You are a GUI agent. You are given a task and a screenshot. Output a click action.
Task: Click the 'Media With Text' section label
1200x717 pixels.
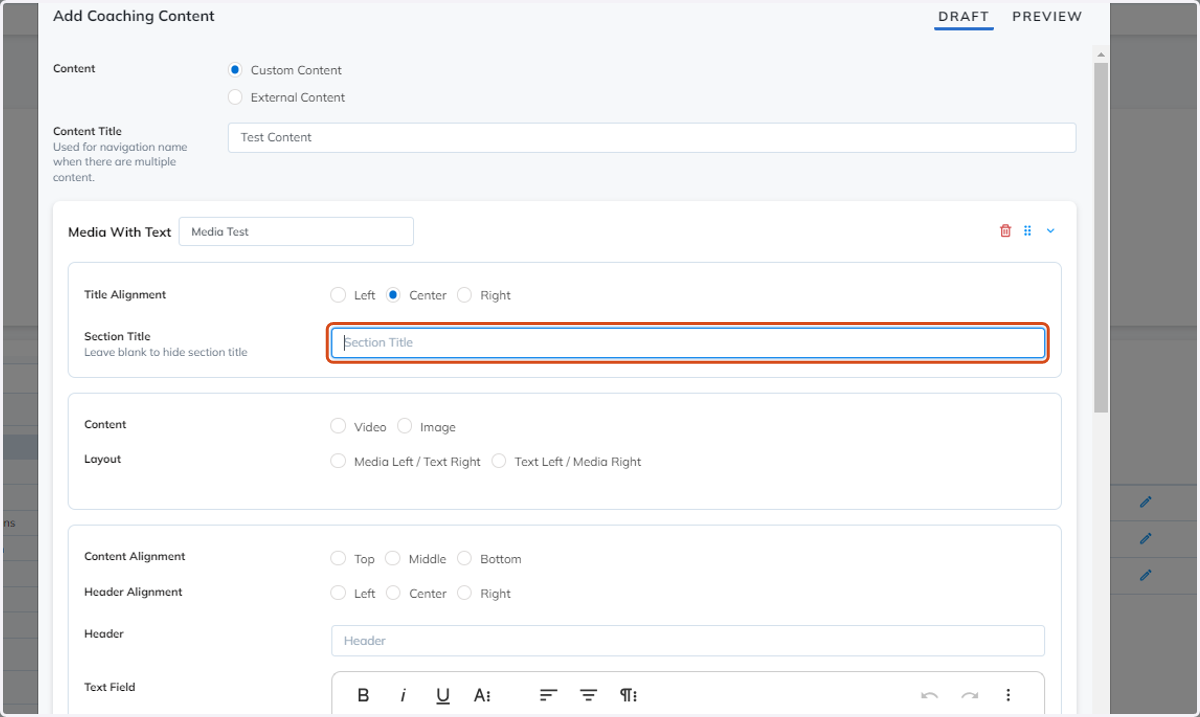coord(120,231)
